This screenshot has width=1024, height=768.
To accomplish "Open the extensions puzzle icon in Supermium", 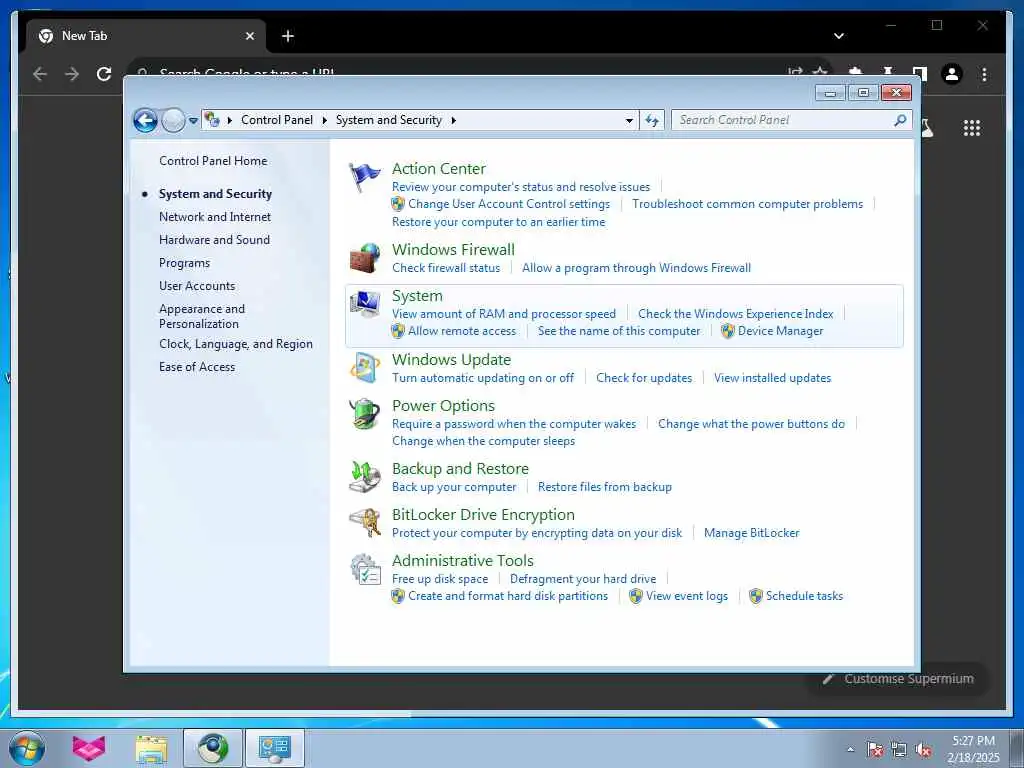I will (856, 72).
